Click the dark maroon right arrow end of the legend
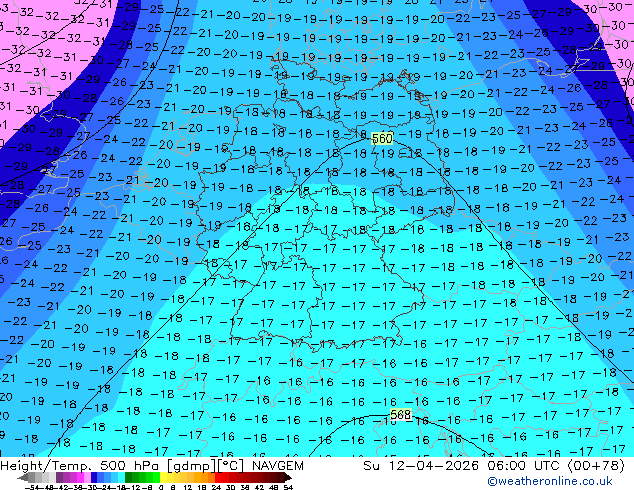634x490 pixels. [x=287, y=478]
